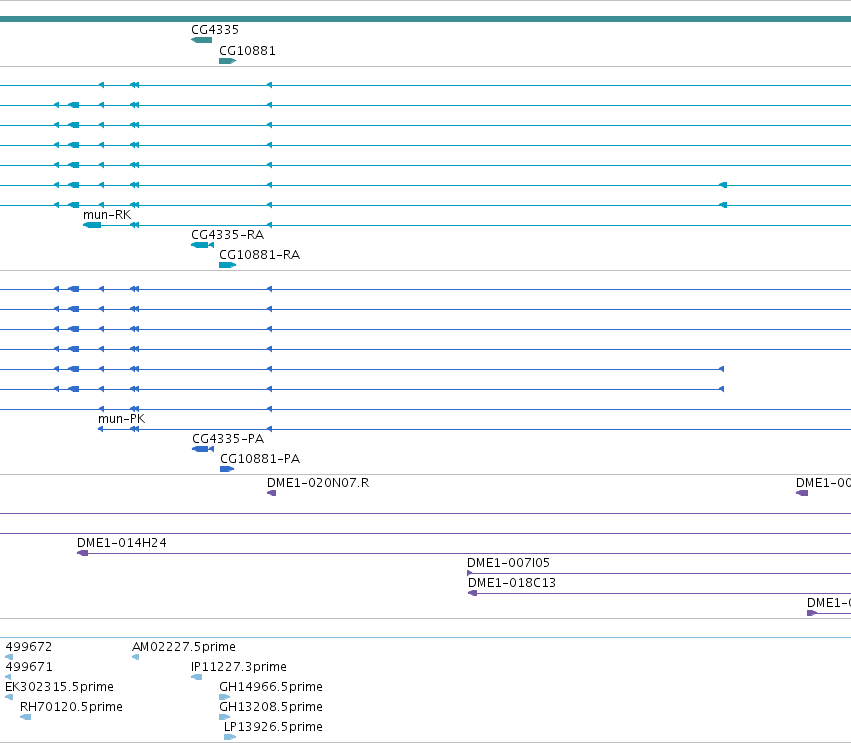Select the GH14966.5prime EST arrow
The height and width of the screenshot is (743, 851).
(225, 697)
